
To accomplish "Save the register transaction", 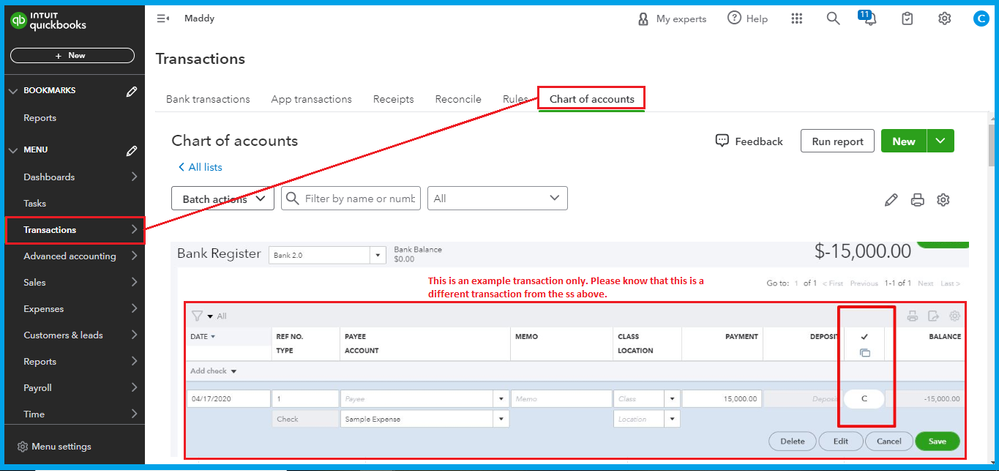I will click(937, 441).
